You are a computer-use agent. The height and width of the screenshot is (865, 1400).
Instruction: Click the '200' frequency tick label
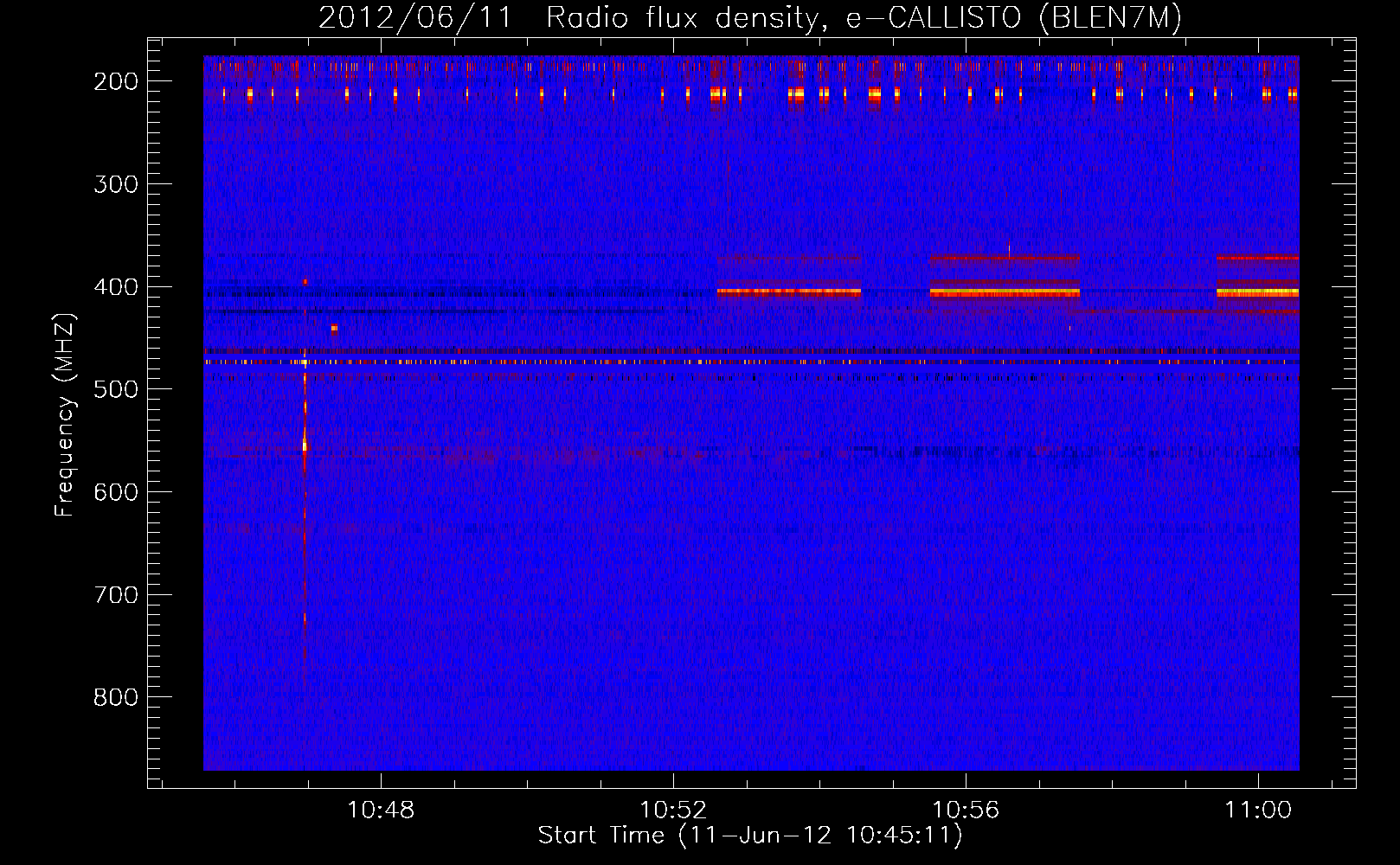click(116, 81)
